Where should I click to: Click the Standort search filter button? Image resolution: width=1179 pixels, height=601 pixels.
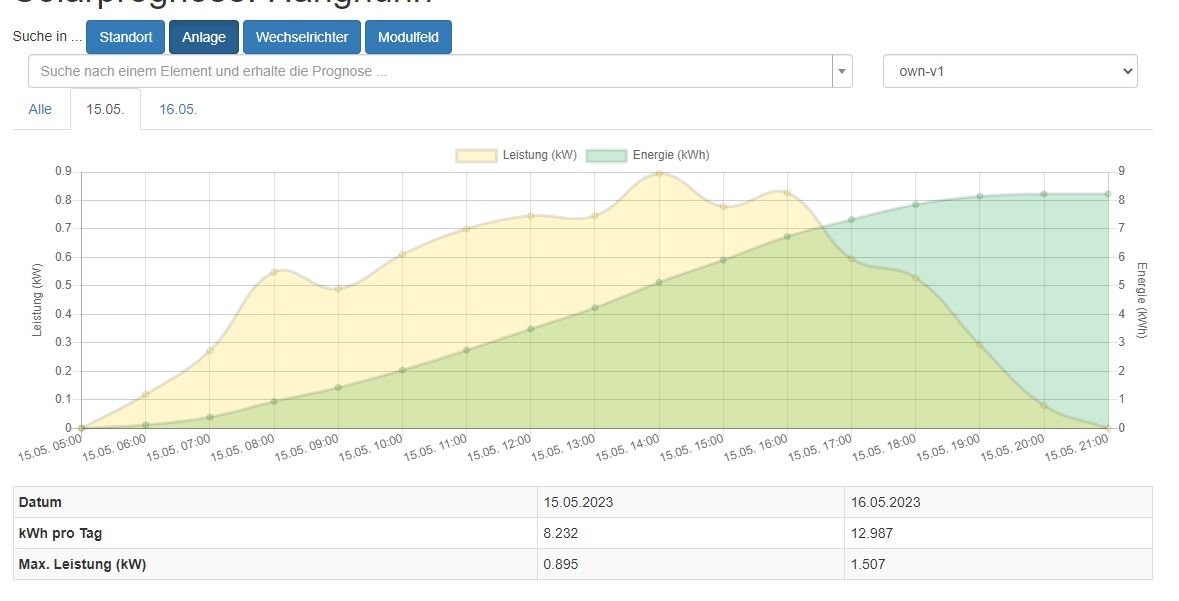(x=125, y=37)
